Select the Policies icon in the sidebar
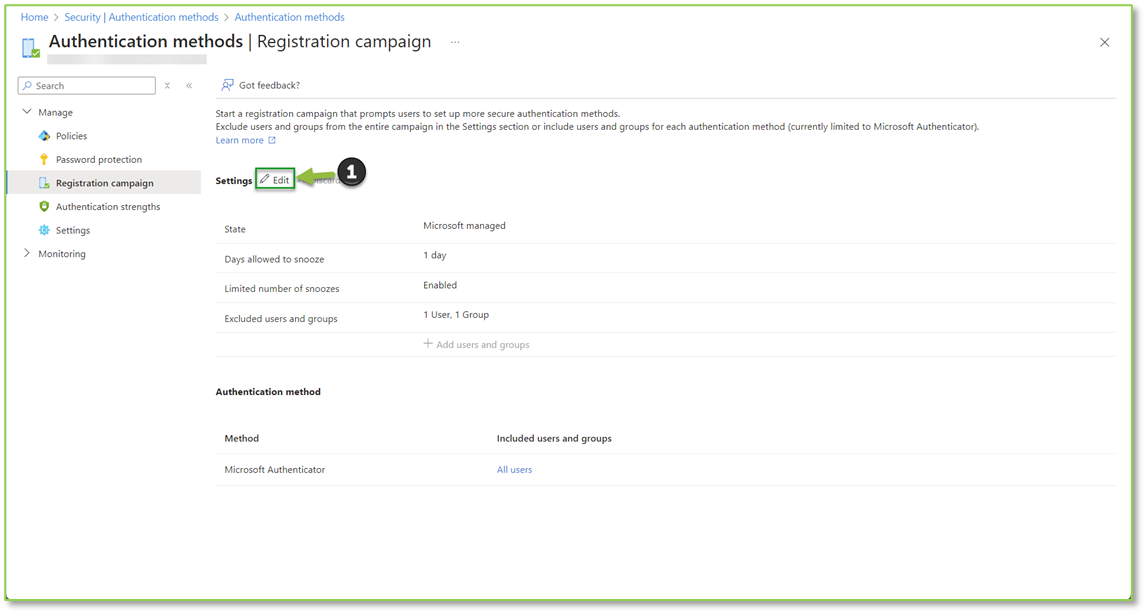This screenshot has width=1146, height=614. pos(42,135)
